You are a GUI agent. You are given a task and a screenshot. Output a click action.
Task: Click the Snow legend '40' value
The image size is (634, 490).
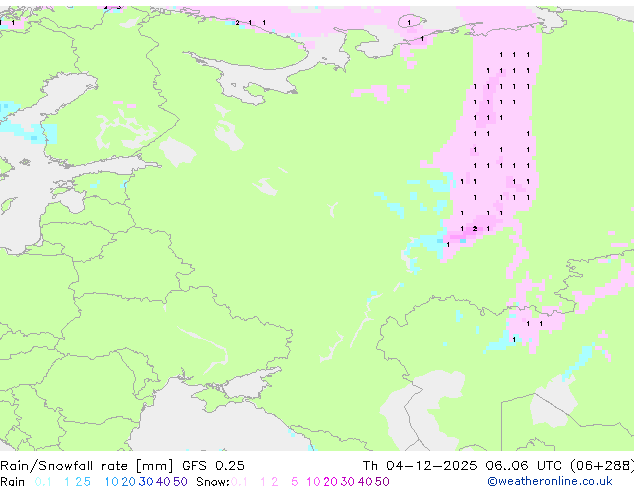365,482
